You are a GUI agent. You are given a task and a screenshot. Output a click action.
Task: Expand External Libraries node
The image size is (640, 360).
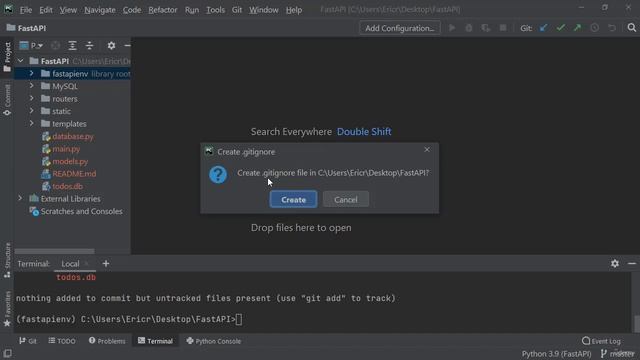pyautogui.click(x=20, y=198)
